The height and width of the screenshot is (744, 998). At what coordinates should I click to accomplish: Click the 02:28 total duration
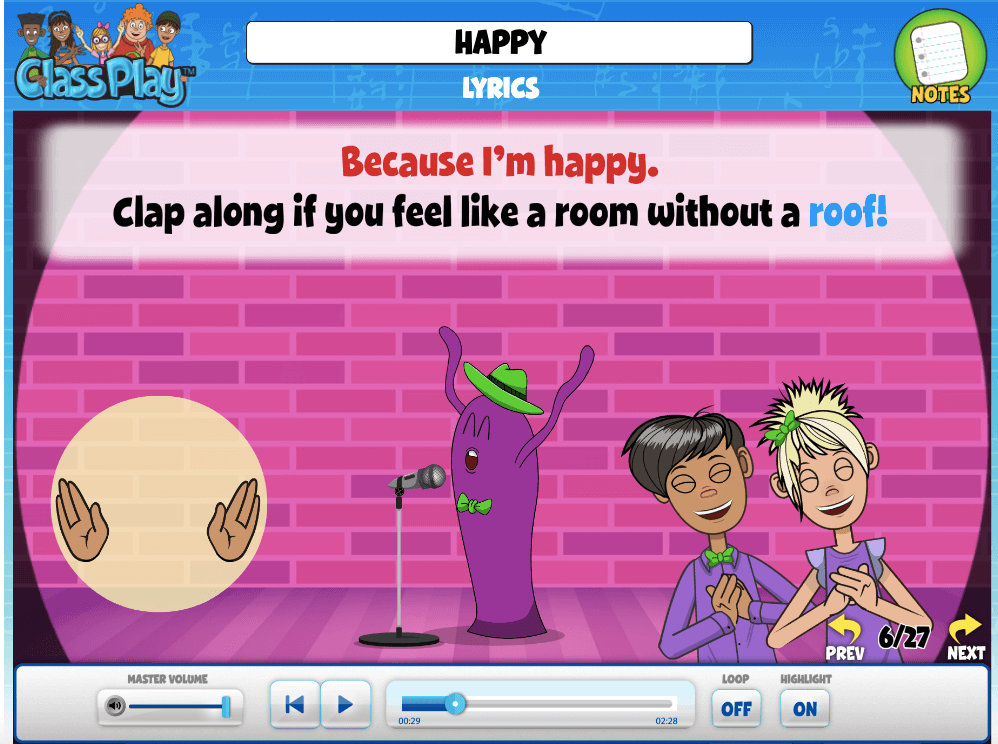click(666, 721)
